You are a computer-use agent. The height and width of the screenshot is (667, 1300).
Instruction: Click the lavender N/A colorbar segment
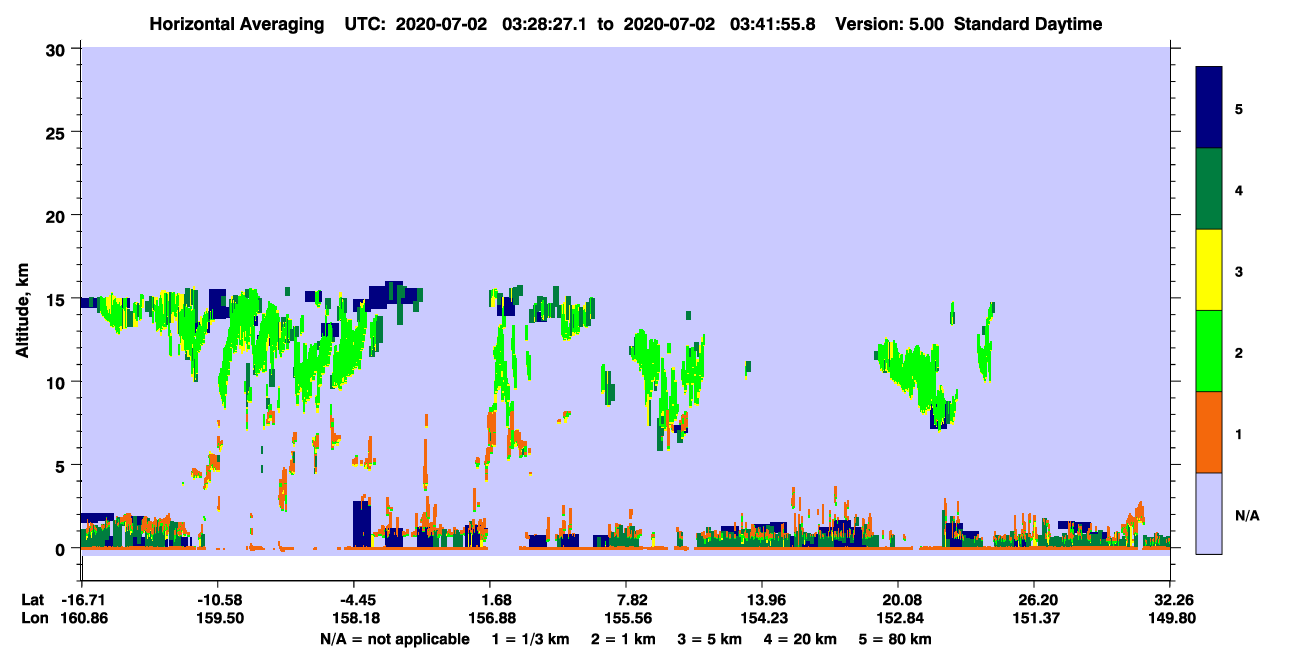click(1209, 513)
